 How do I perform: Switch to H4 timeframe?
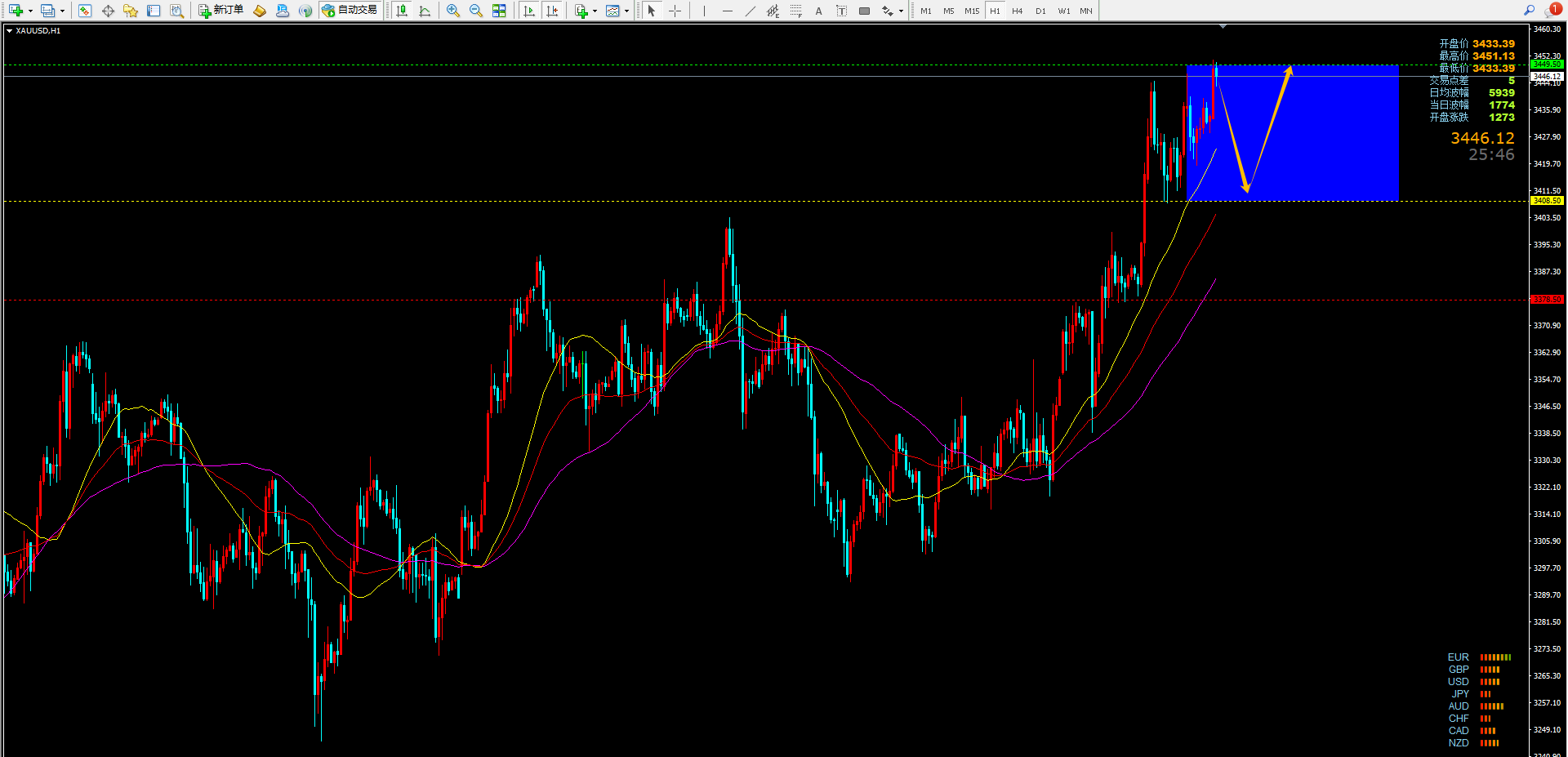[x=1017, y=11]
